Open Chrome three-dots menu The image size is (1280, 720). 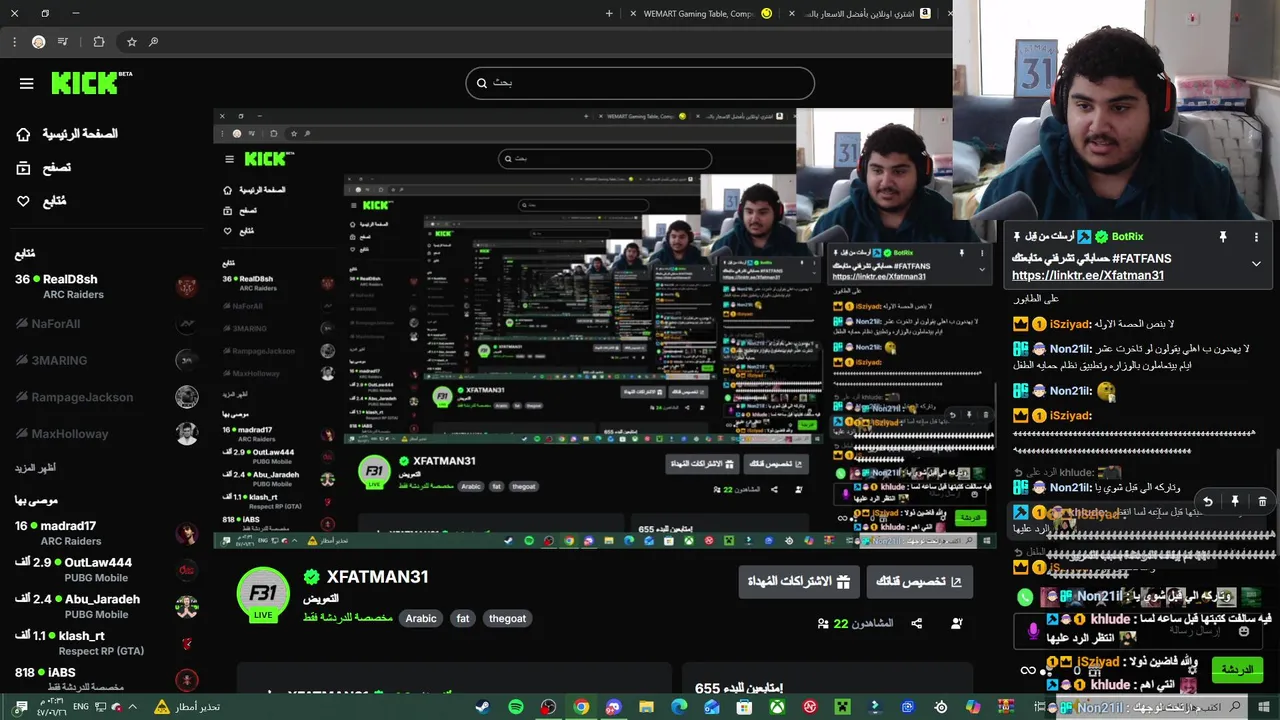(14, 42)
